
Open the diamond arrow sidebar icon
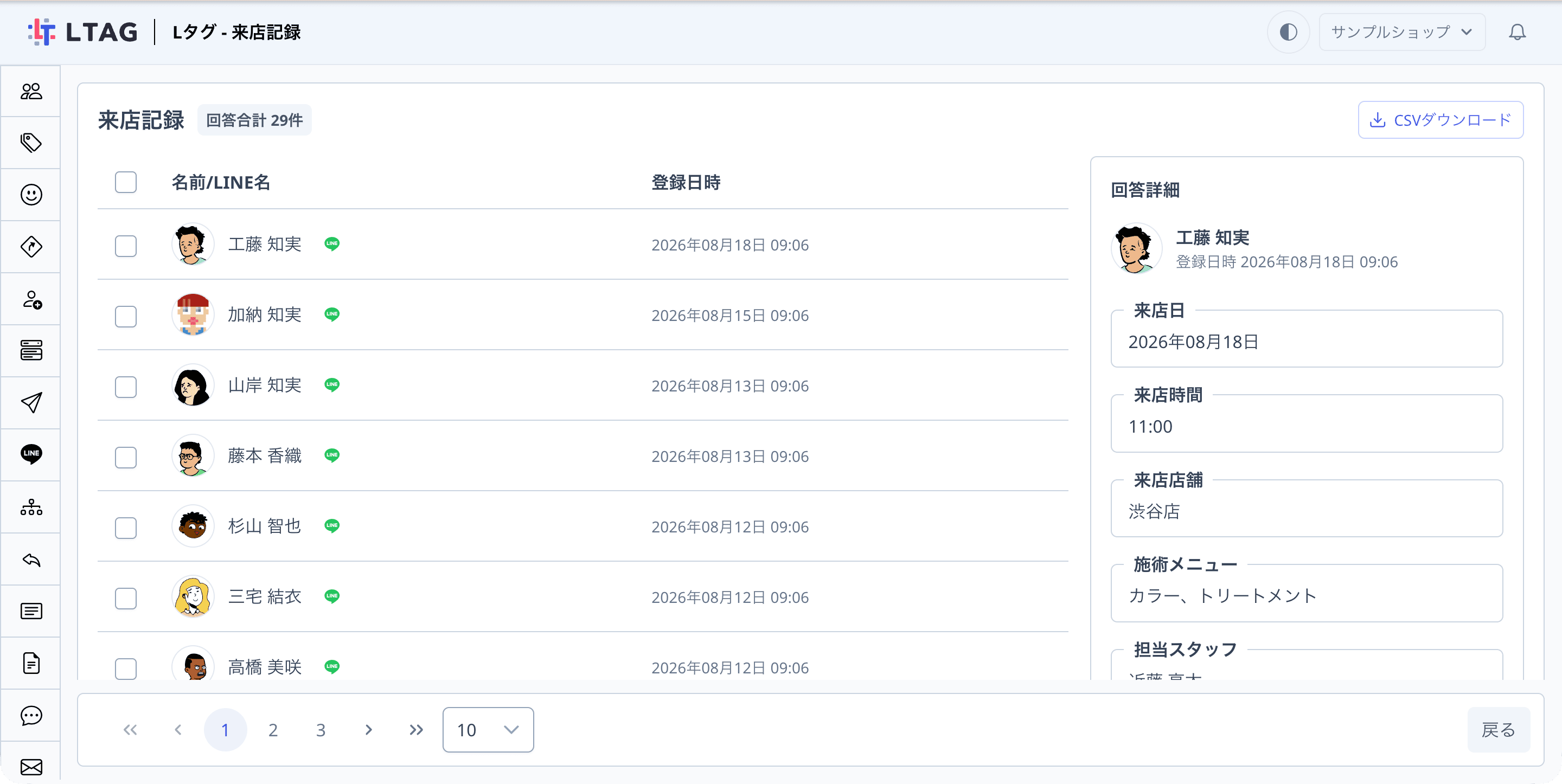[x=31, y=247]
